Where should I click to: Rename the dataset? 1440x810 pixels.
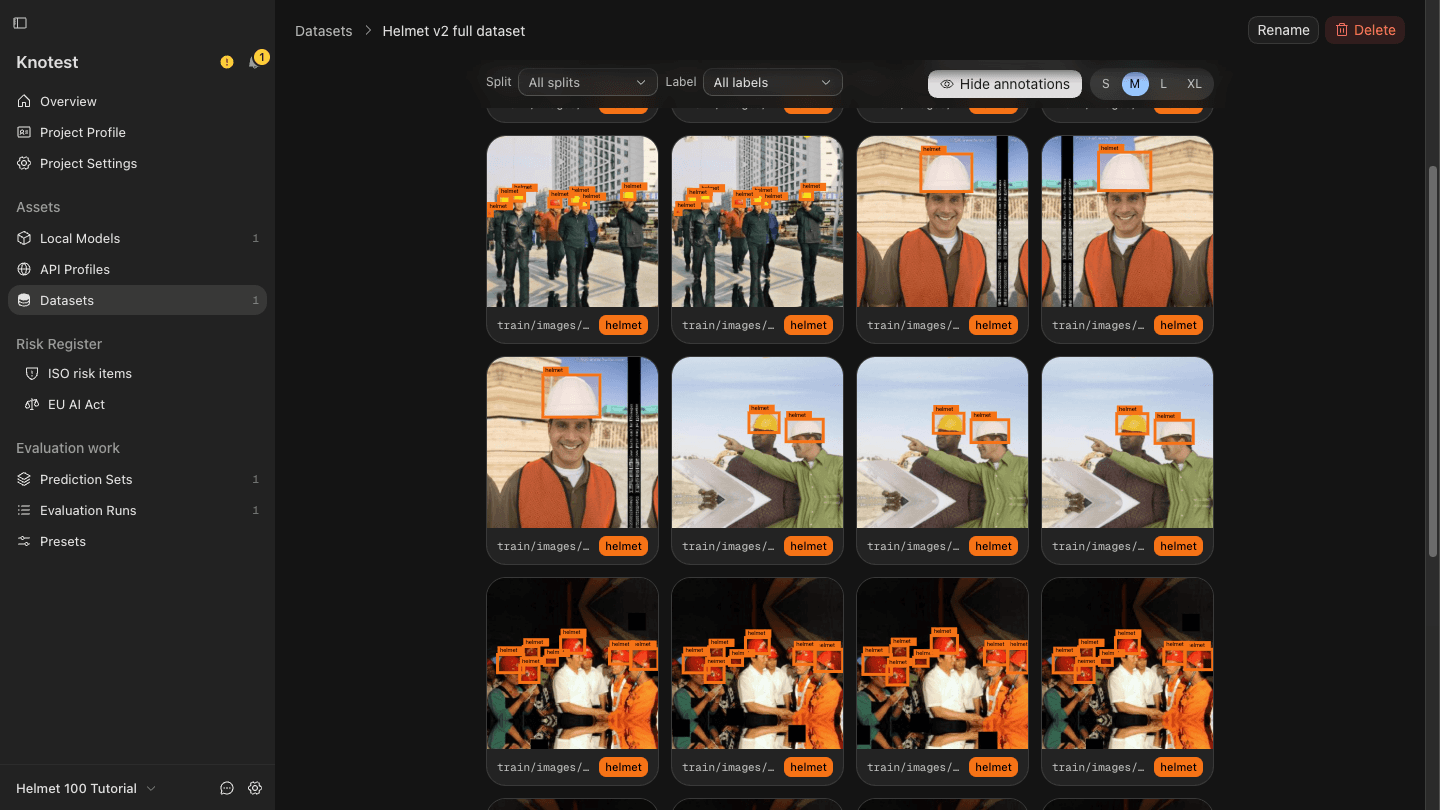[1283, 30]
